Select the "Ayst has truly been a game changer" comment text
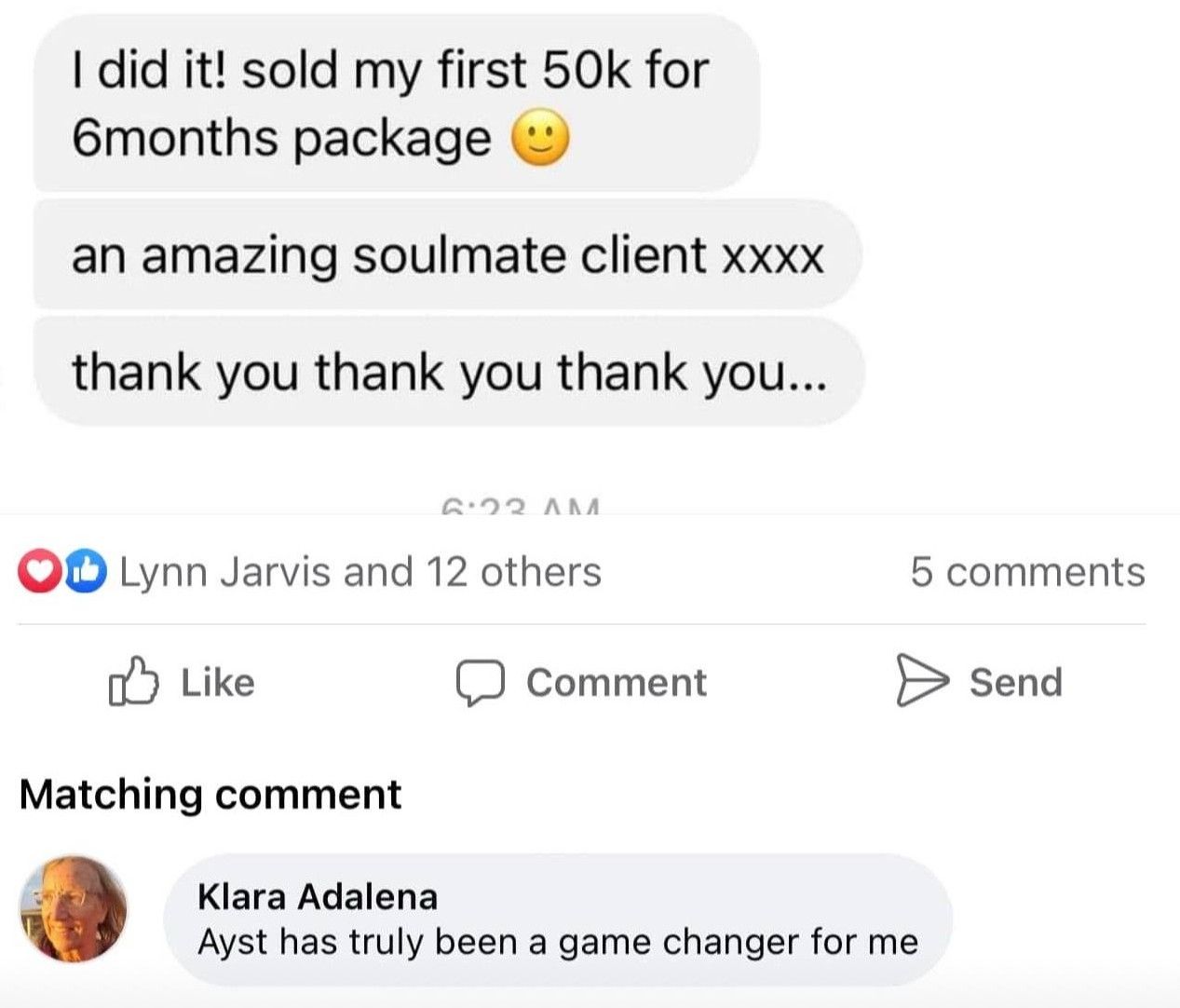 [x=557, y=943]
